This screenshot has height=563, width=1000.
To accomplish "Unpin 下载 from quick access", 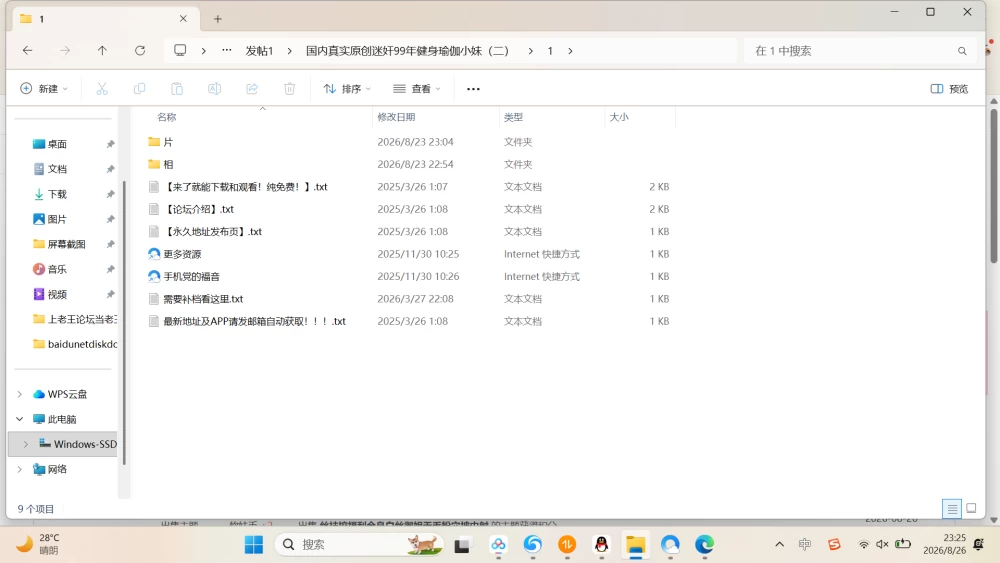I will click(x=110, y=194).
